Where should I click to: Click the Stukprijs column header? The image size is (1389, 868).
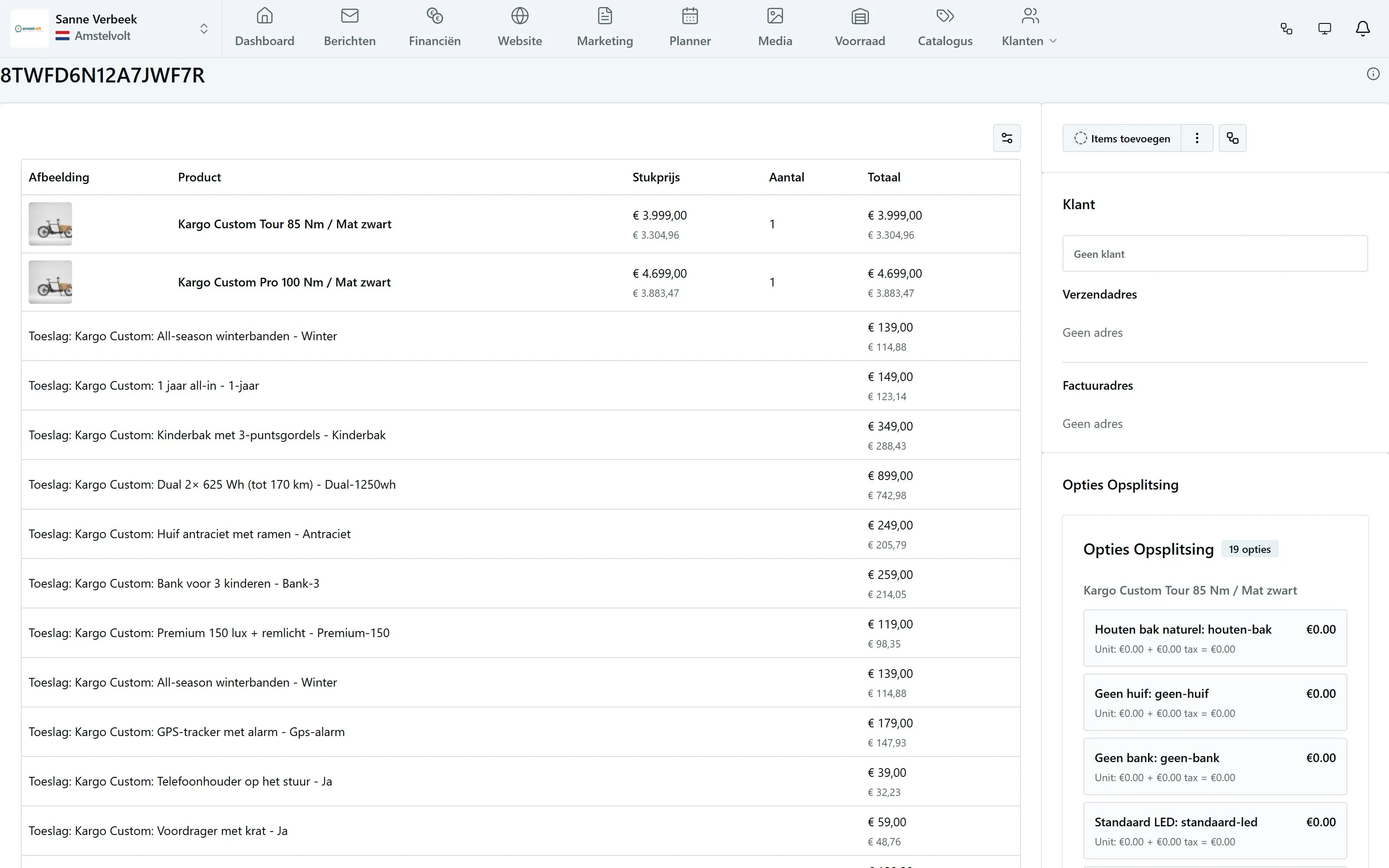tap(656, 178)
